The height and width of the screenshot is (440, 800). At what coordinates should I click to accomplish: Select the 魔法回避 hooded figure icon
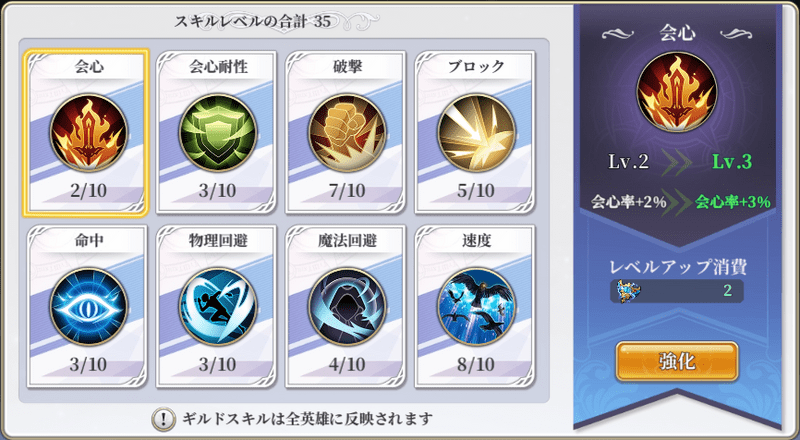click(x=347, y=307)
